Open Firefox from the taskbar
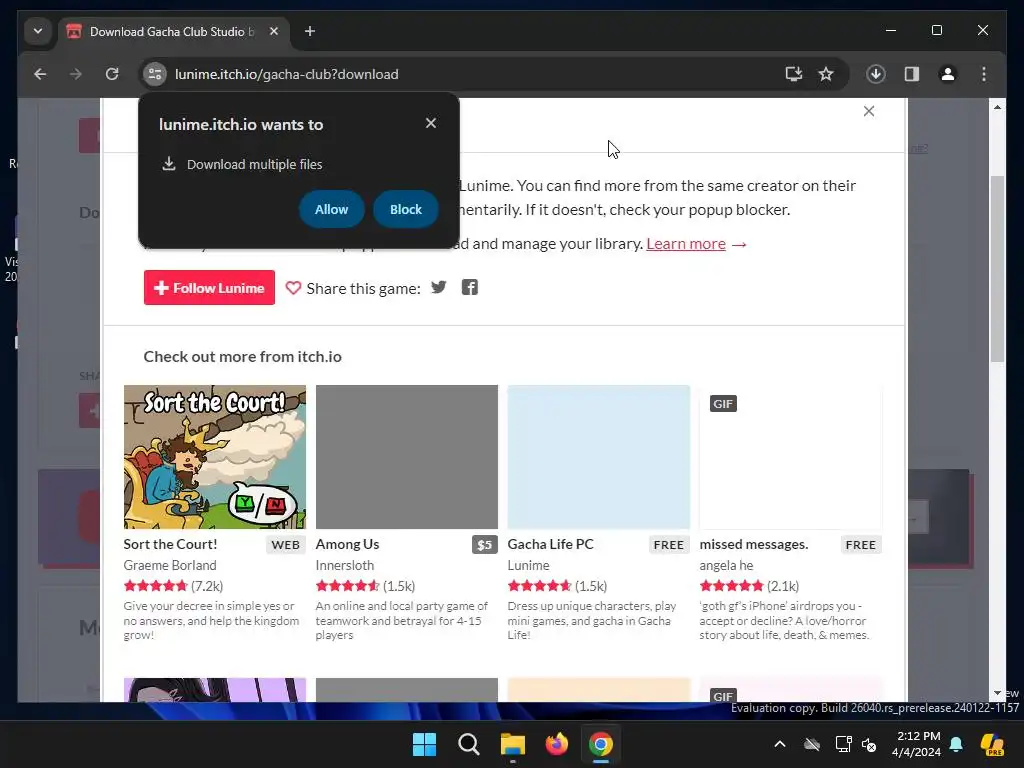This screenshot has height=768, width=1024. tap(556, 744)
